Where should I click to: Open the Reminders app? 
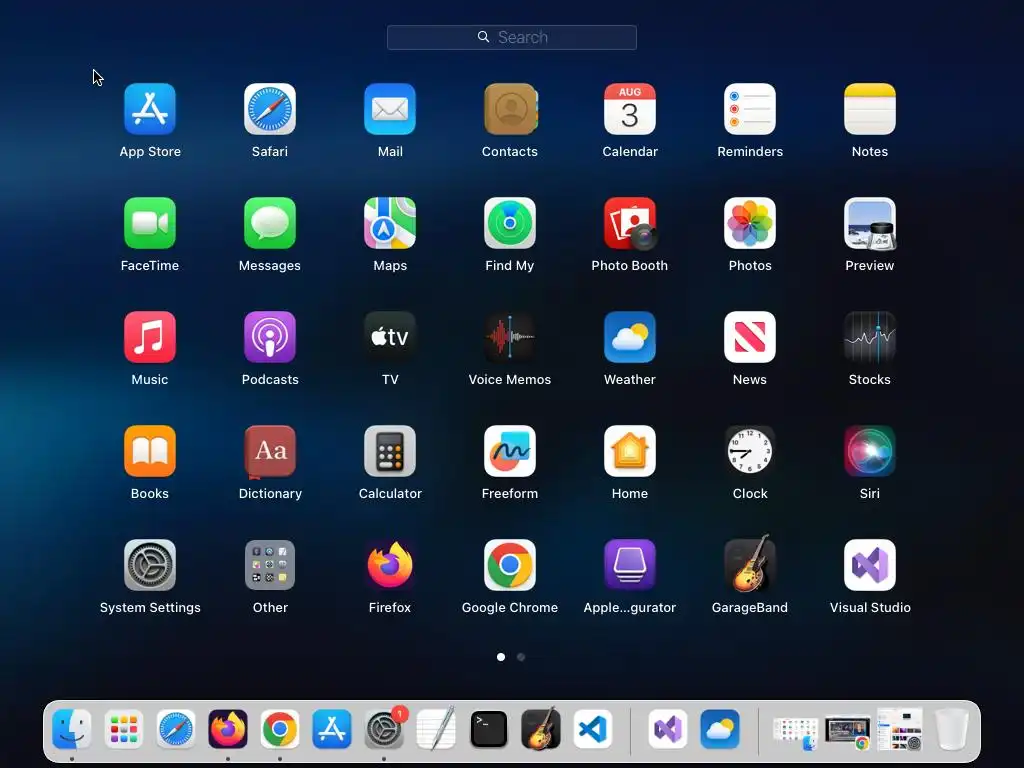(750, 109)
